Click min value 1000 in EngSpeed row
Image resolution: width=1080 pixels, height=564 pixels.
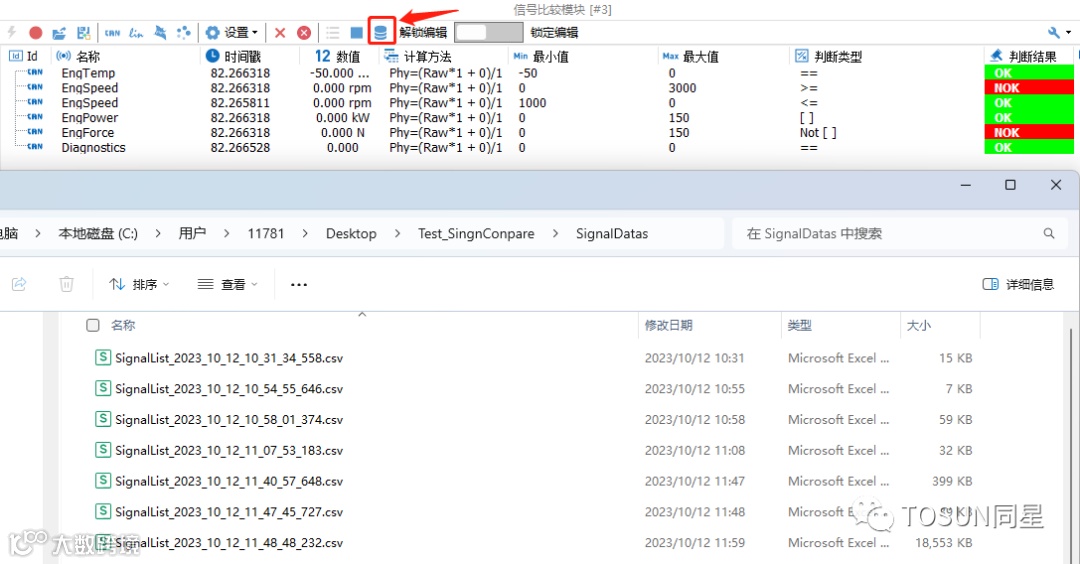pos(532,103)
